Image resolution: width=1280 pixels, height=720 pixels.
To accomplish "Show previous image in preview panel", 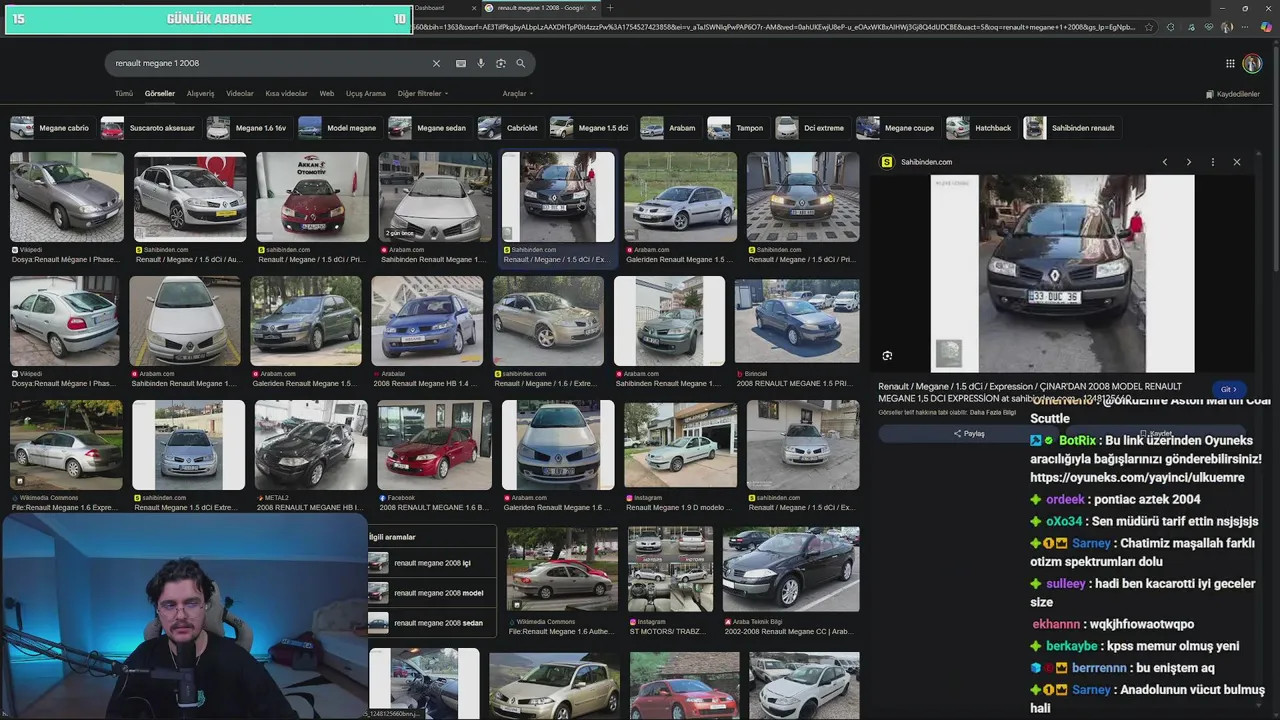I will point(1164,162).
